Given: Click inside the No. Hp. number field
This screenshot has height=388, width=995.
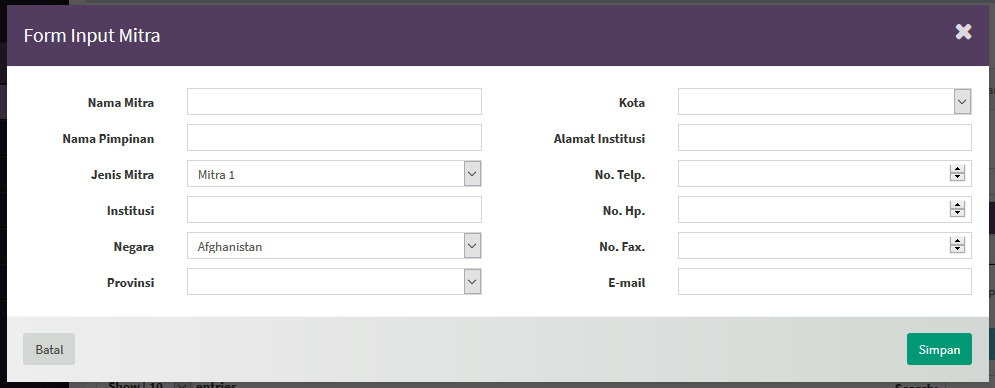Looking at the screenshot, I should [814, 210].
